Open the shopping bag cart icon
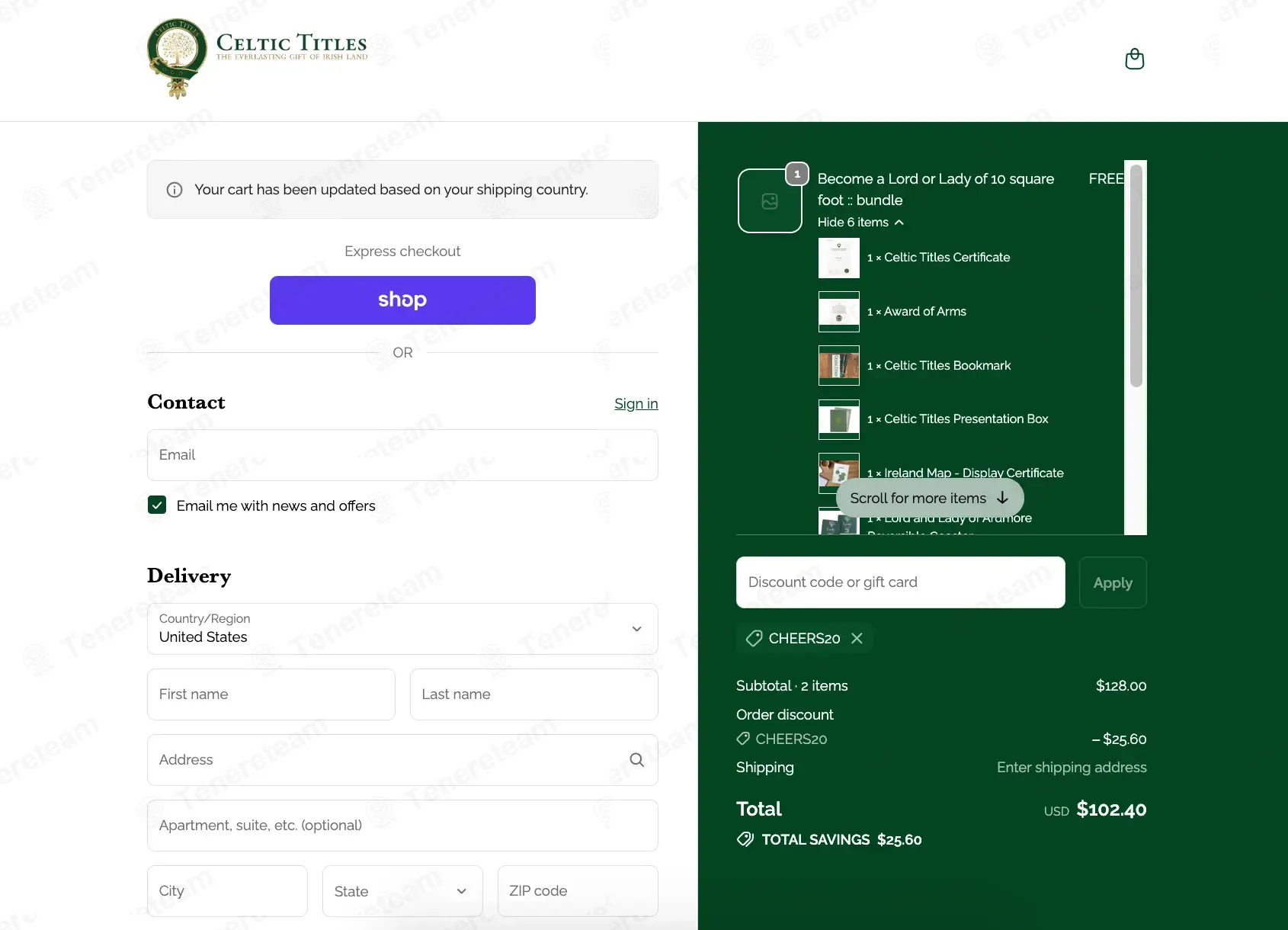 click(1134, 59)
